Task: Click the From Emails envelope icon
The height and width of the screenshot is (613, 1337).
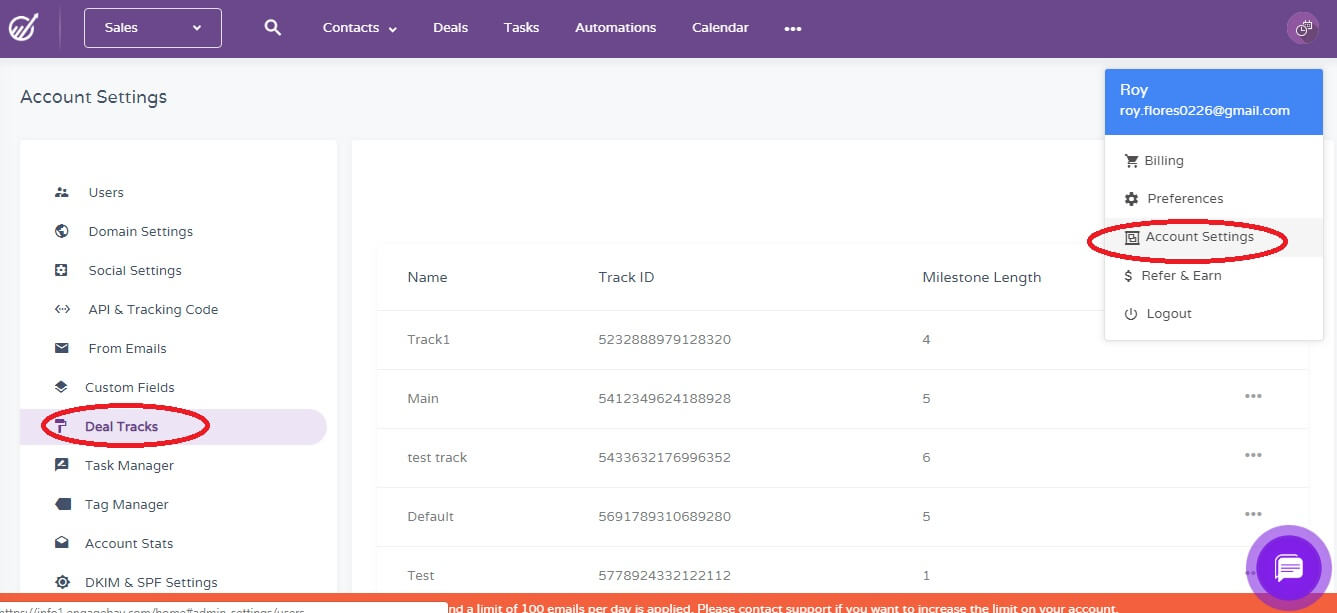Action: point(62,348)
